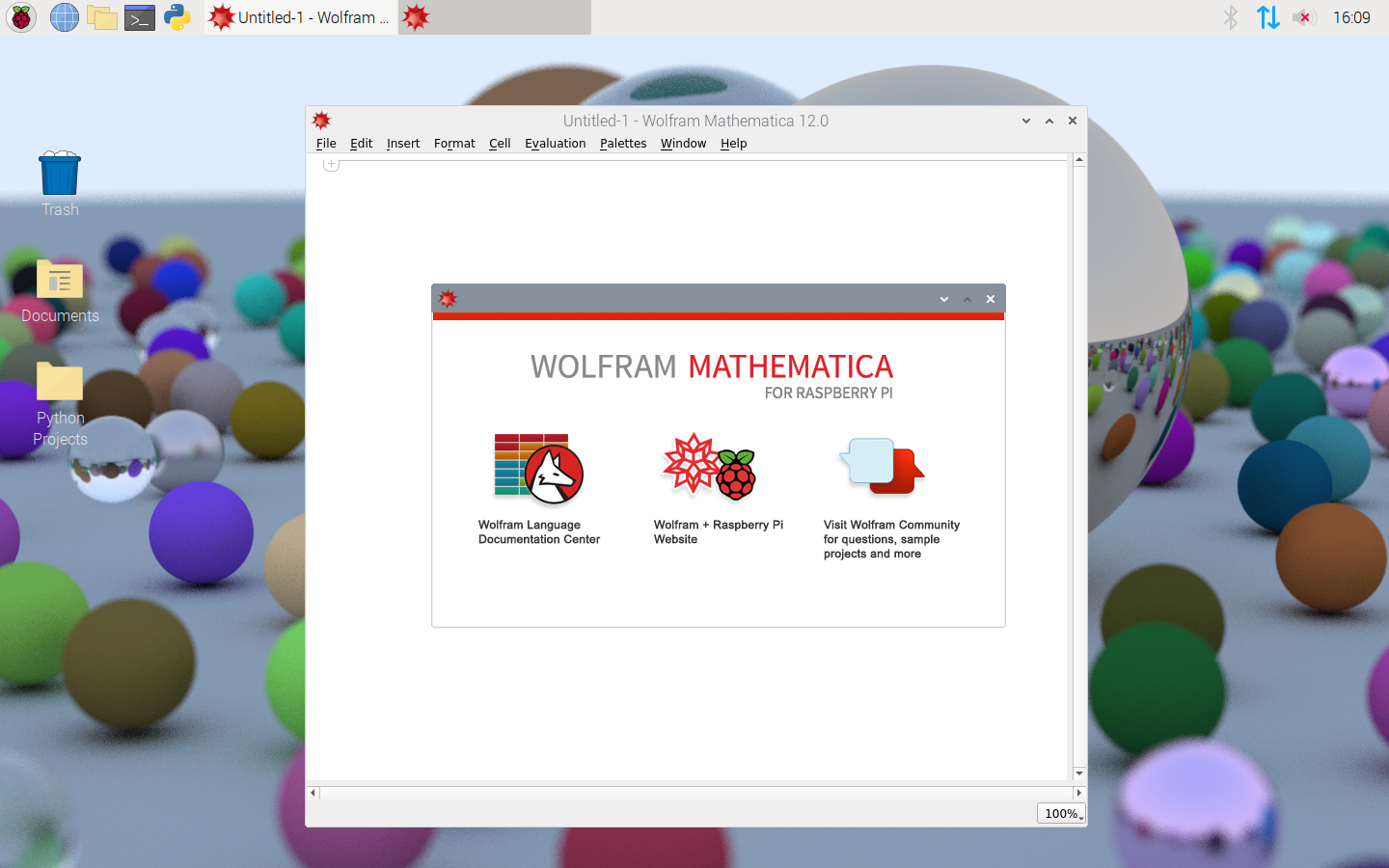This screenshot has width=1389, height=868.
Task: Start Python from the taskbar icon
Action: [177, 17]
